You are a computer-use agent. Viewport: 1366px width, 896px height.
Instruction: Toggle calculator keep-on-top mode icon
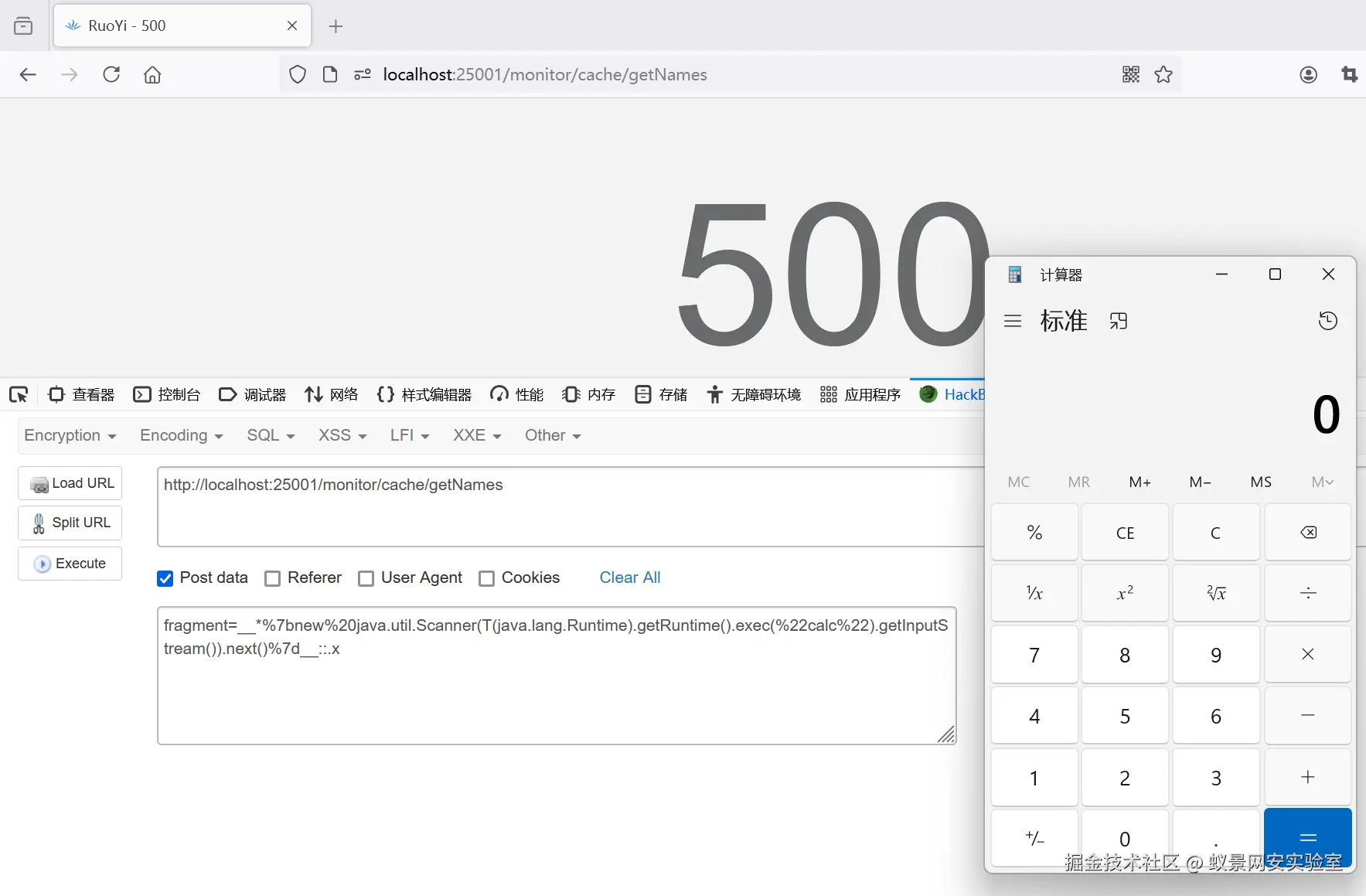[x=1119, y=321]
